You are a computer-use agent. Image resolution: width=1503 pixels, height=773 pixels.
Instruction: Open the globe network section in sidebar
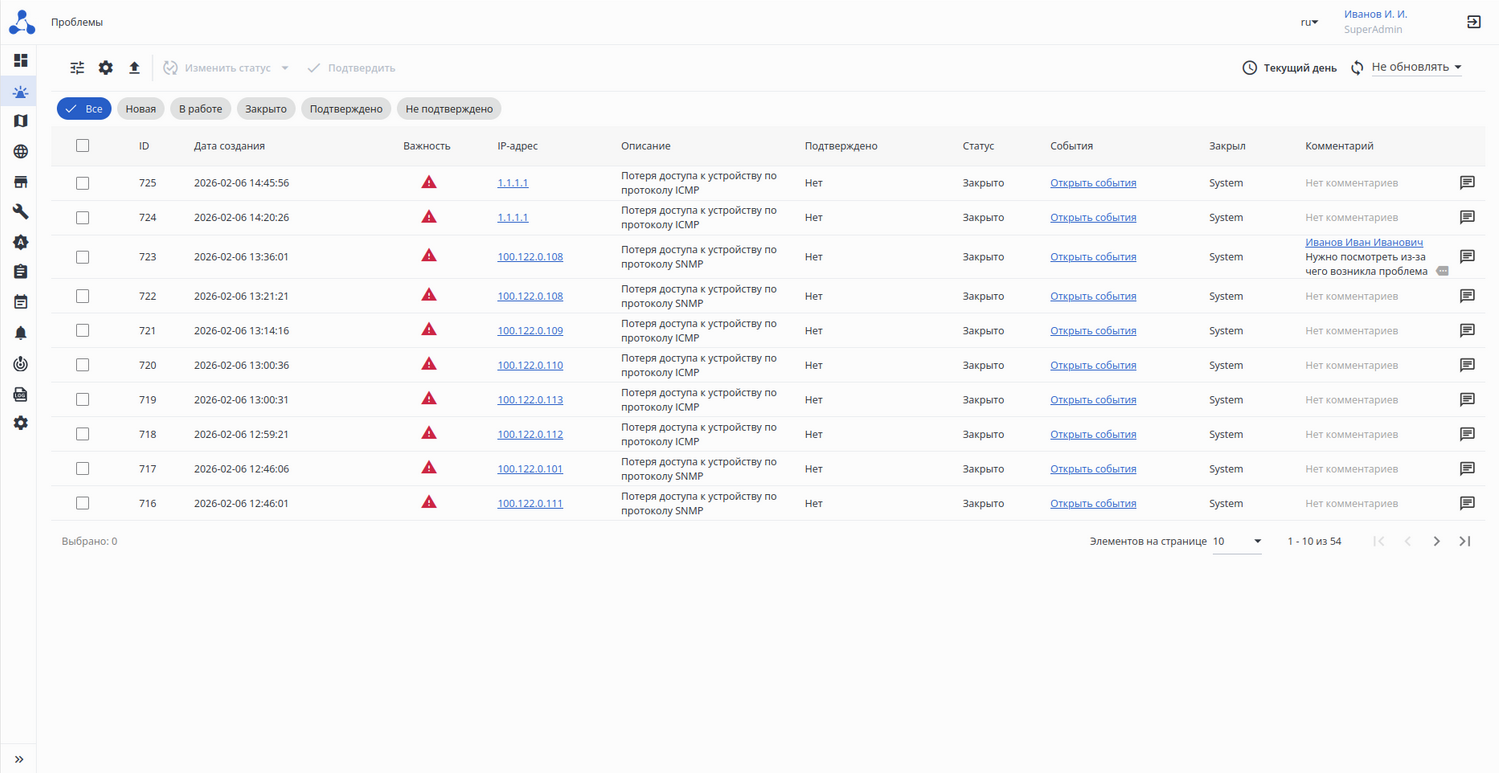20,152
